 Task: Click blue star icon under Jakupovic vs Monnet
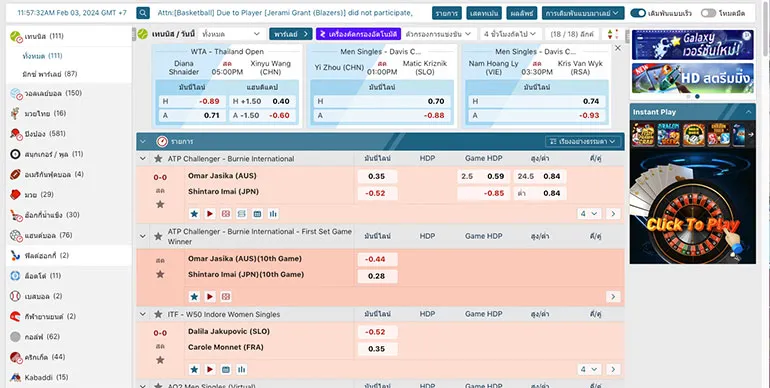pos(194,369)
